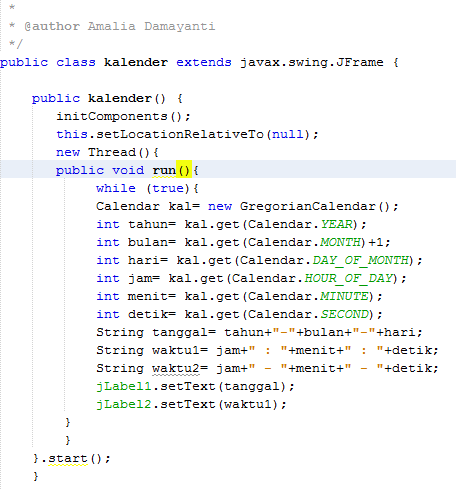Image resolution: width=456 pixels, height=490 pixels.
Task: Click the class name 'kalender' in class declaration
Action: [x=136, y=62]
